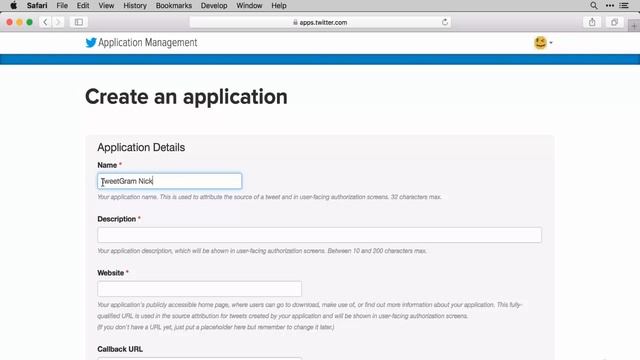Viewport: 640px width, 360px height.
Task: Click the three-dots menu bar icon
Action: [610, 6]
